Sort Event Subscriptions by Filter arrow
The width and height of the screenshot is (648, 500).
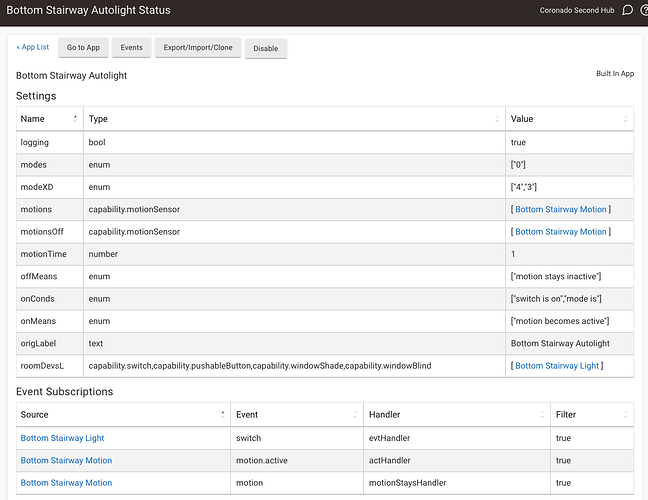coord(627,414)
